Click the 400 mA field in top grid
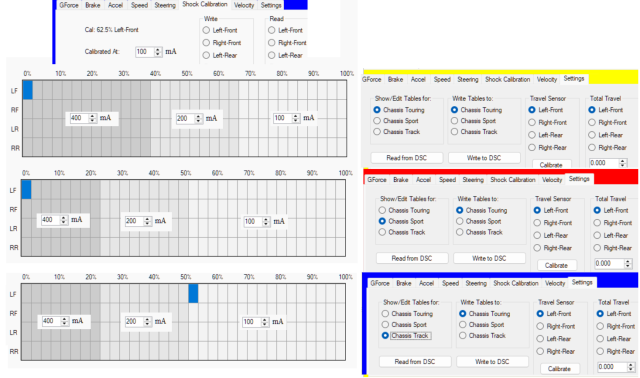The image size is (640, 378). [79, 118]
